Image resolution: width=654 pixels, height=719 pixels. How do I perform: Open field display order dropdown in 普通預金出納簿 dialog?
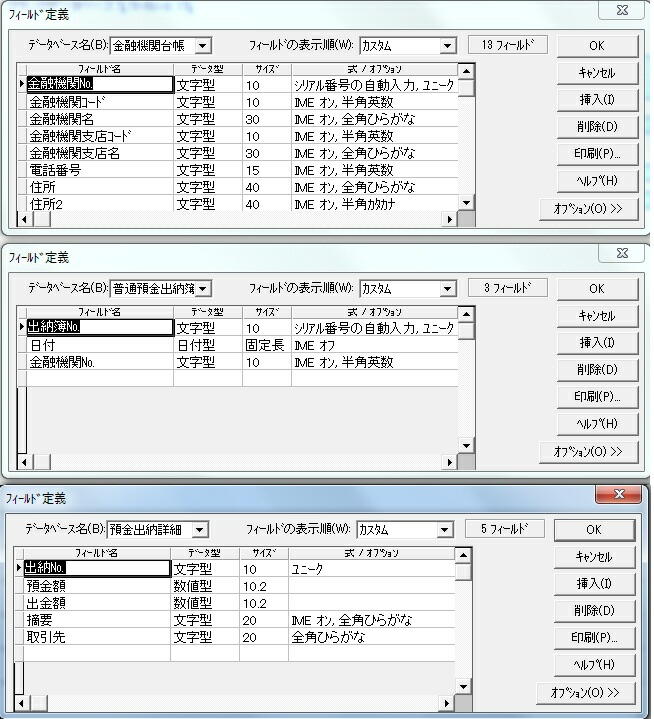pos(447,289)
